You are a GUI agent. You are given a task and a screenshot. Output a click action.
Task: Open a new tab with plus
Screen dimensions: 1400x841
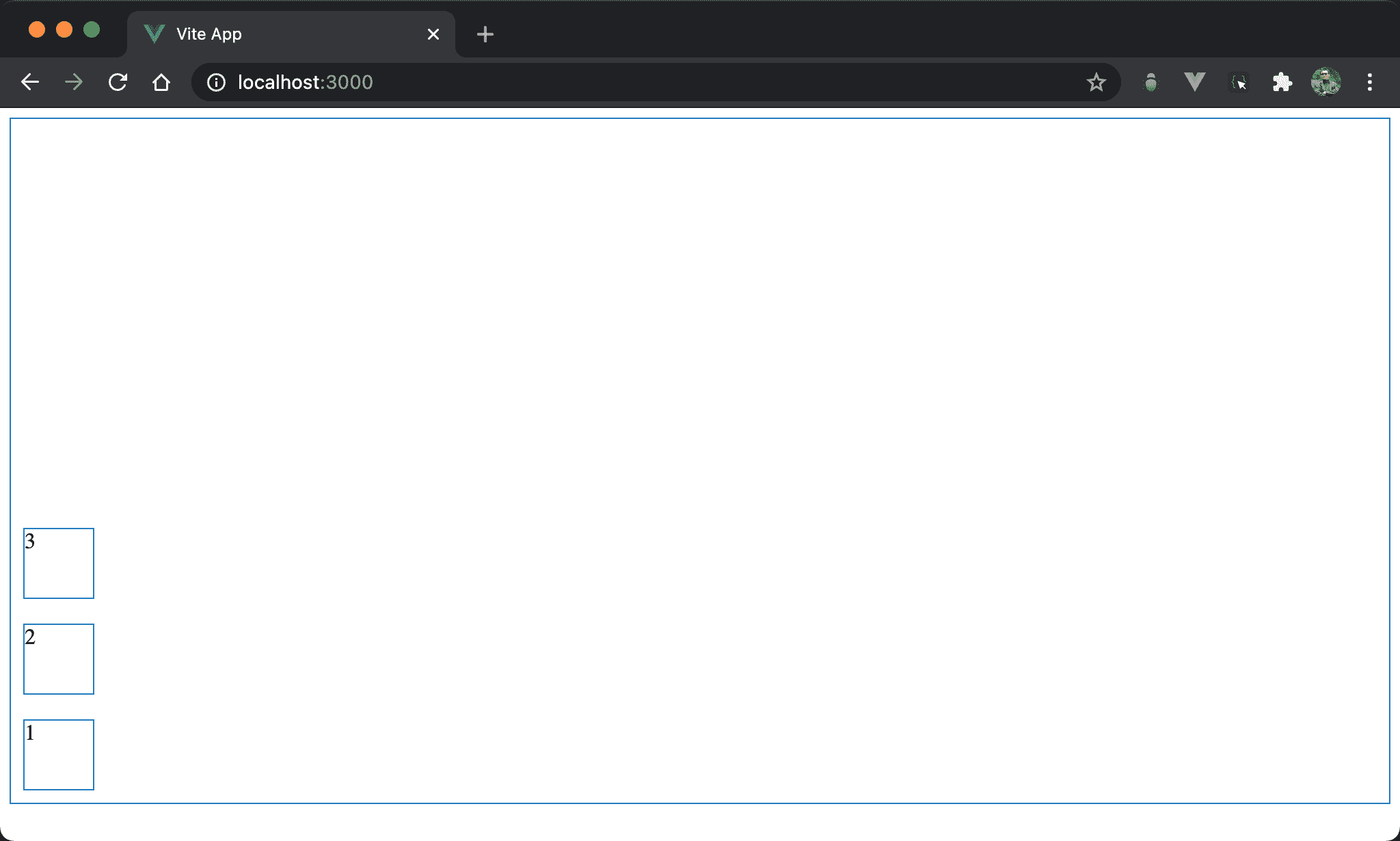pyautogui.click(x=485, y=34)
